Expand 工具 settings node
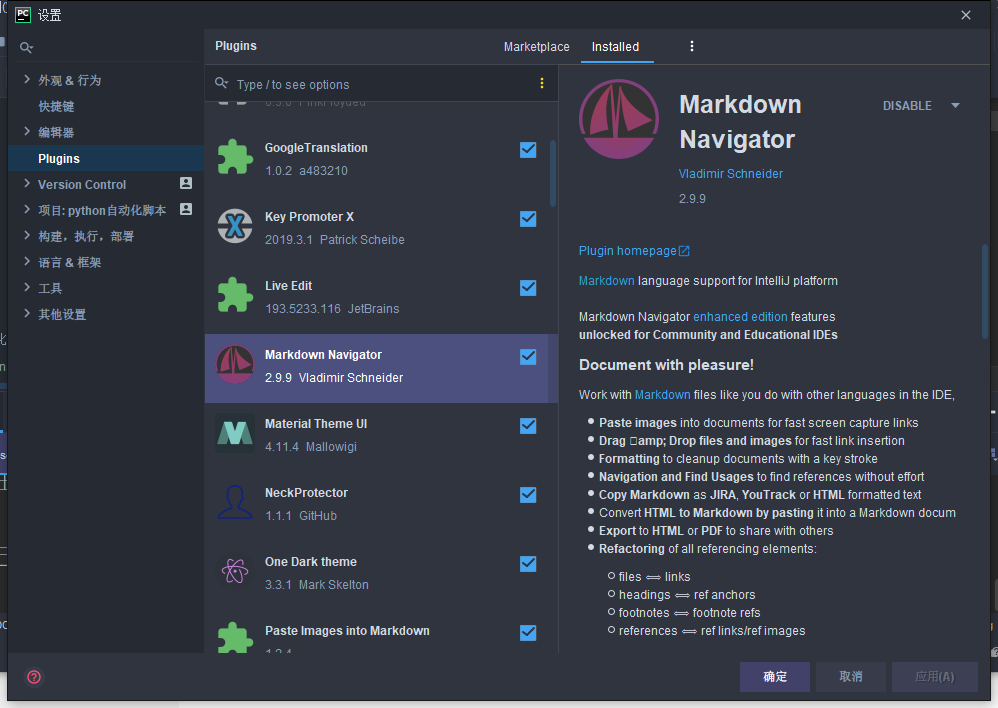998x708 pixels. (x=27, y=287)
